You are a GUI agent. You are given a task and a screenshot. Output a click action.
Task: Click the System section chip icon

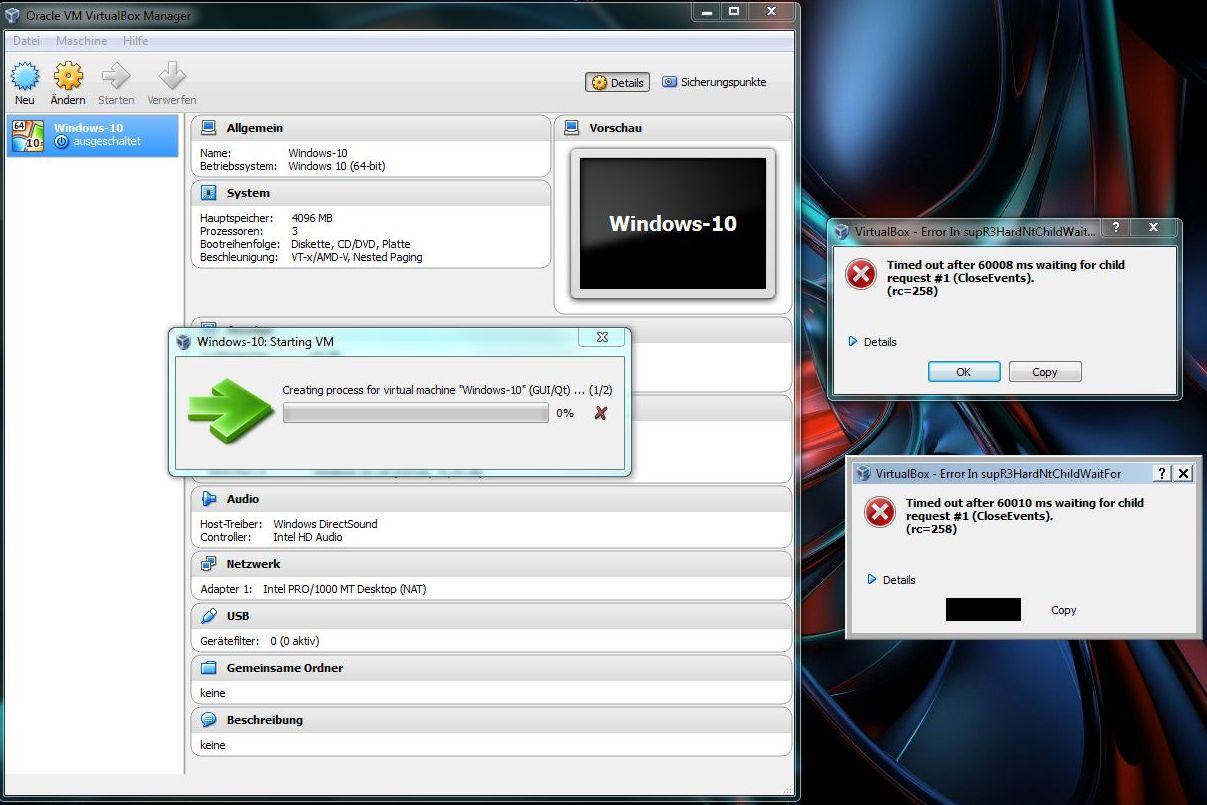209,193
